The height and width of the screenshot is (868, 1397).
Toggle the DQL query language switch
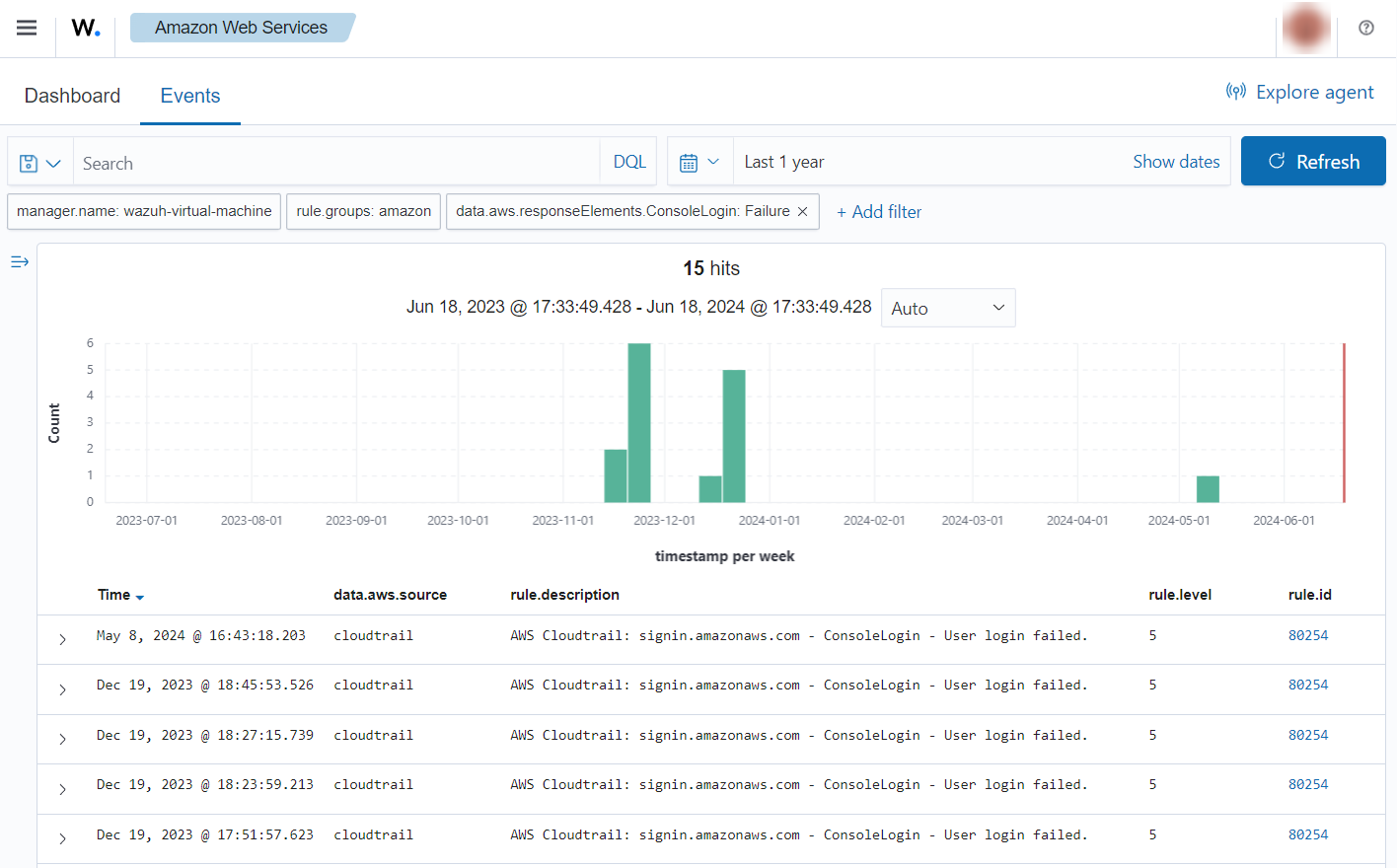tap(629, 162)
